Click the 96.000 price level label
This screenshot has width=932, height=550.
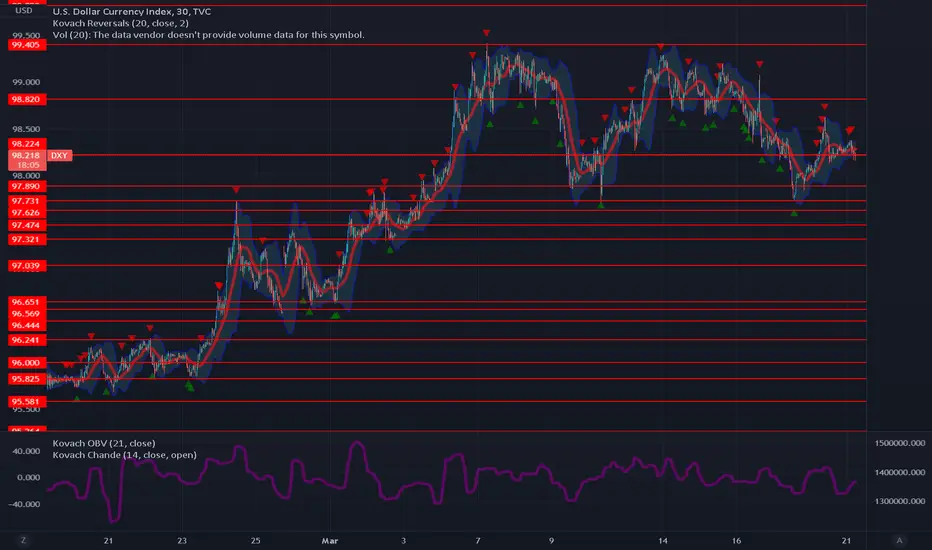pyautogui.click(x=26, y=363)
